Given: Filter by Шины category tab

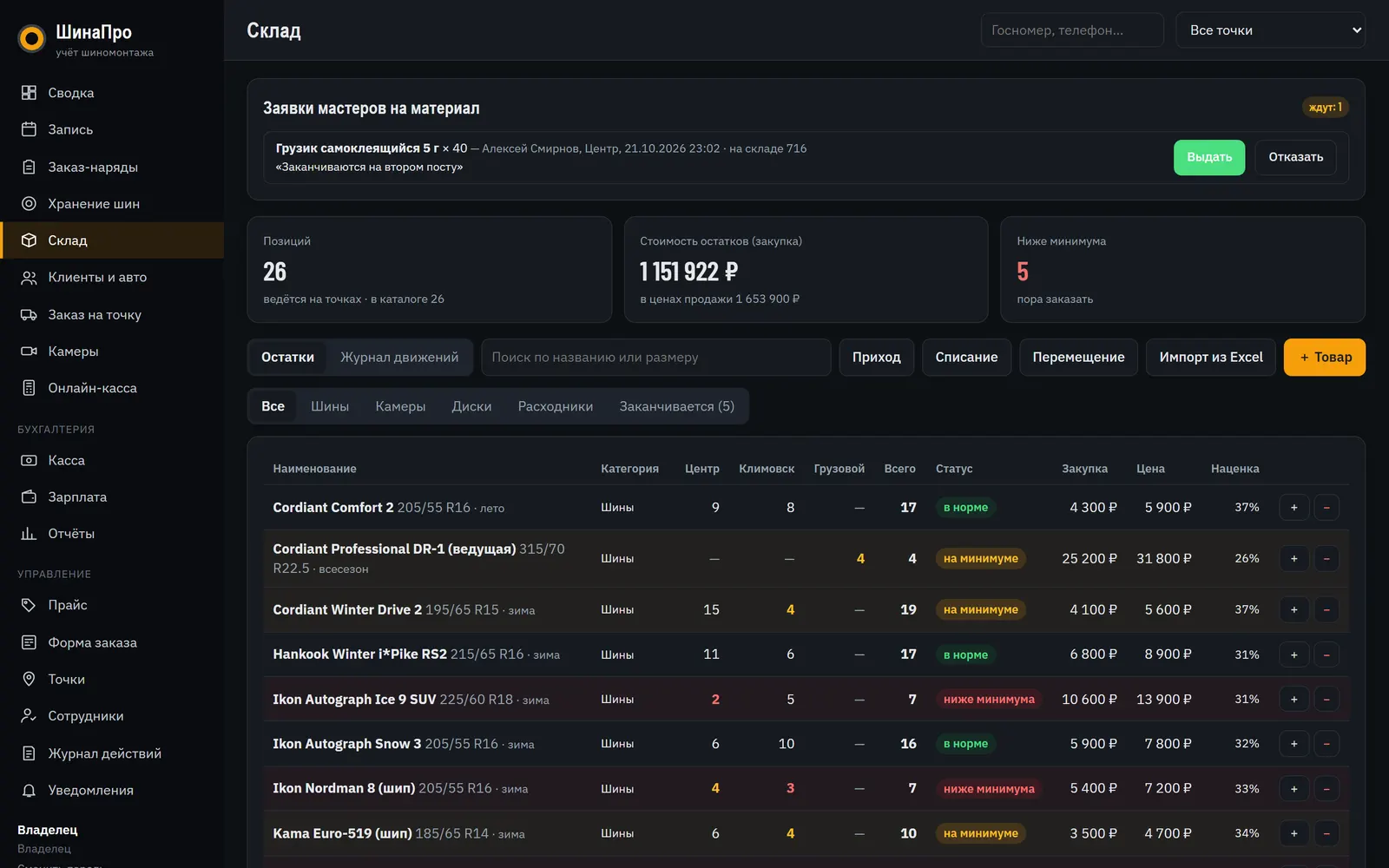Looking at the screenshot, I should click(x=330, y=406).
